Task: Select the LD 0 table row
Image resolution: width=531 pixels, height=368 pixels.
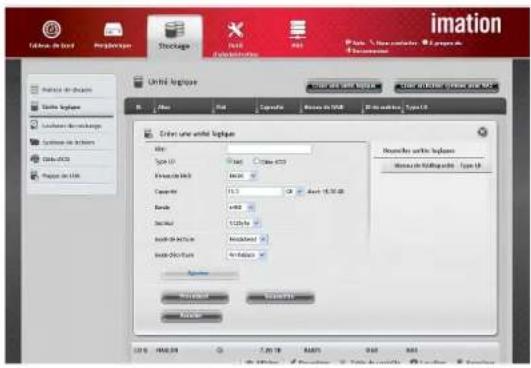Action: click(x=315, y=350)
